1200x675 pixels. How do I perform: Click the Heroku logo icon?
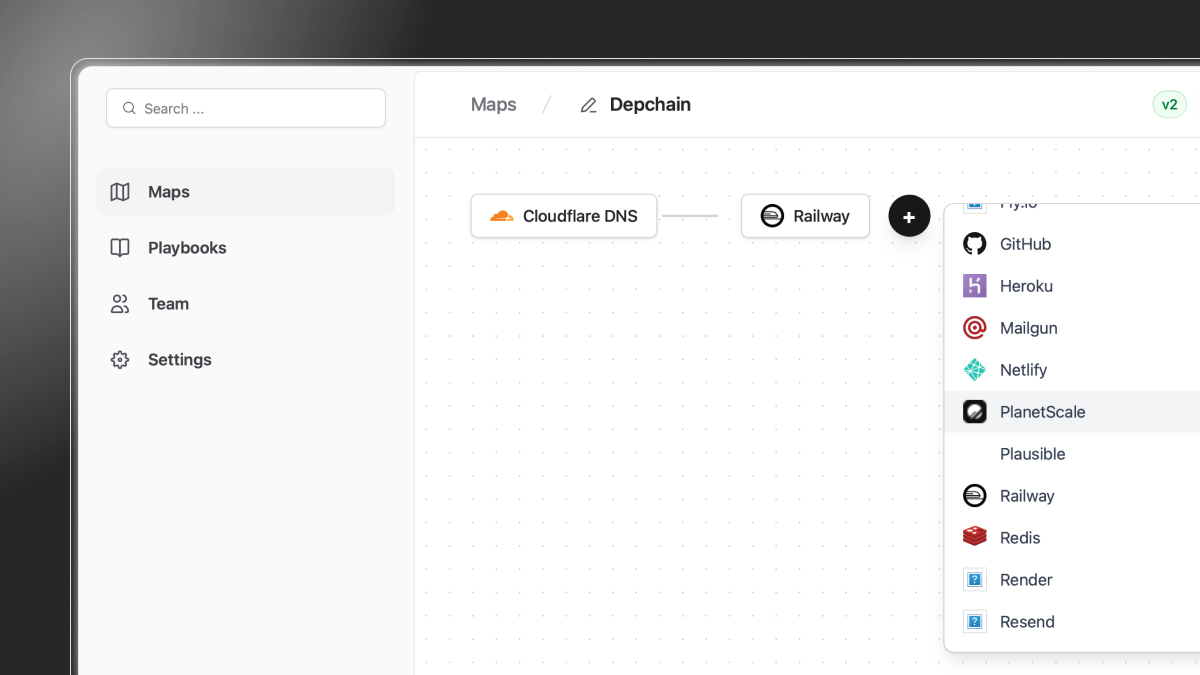point(974,286)
